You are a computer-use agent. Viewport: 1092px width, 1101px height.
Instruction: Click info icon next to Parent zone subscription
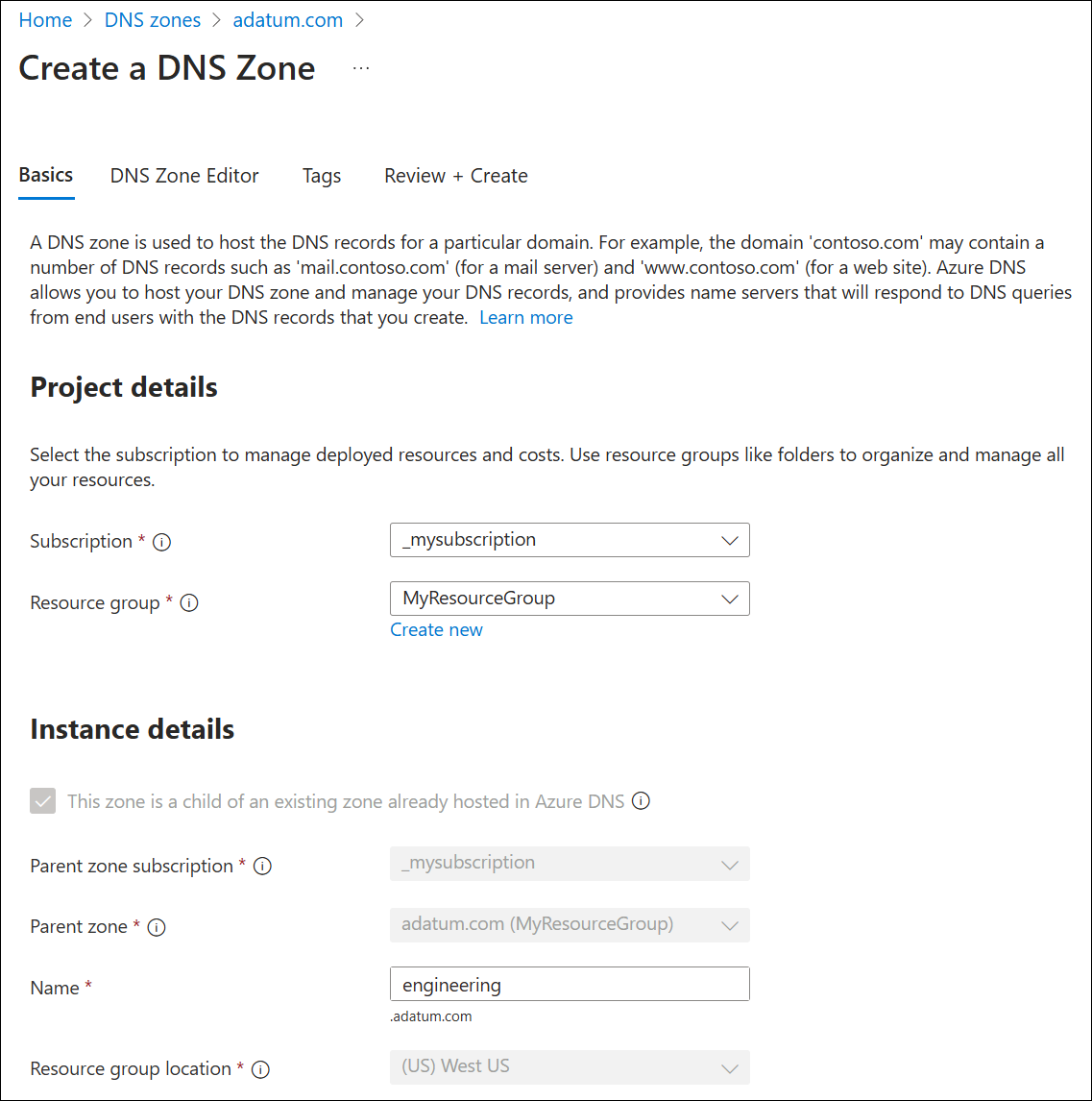coord(262,867)
